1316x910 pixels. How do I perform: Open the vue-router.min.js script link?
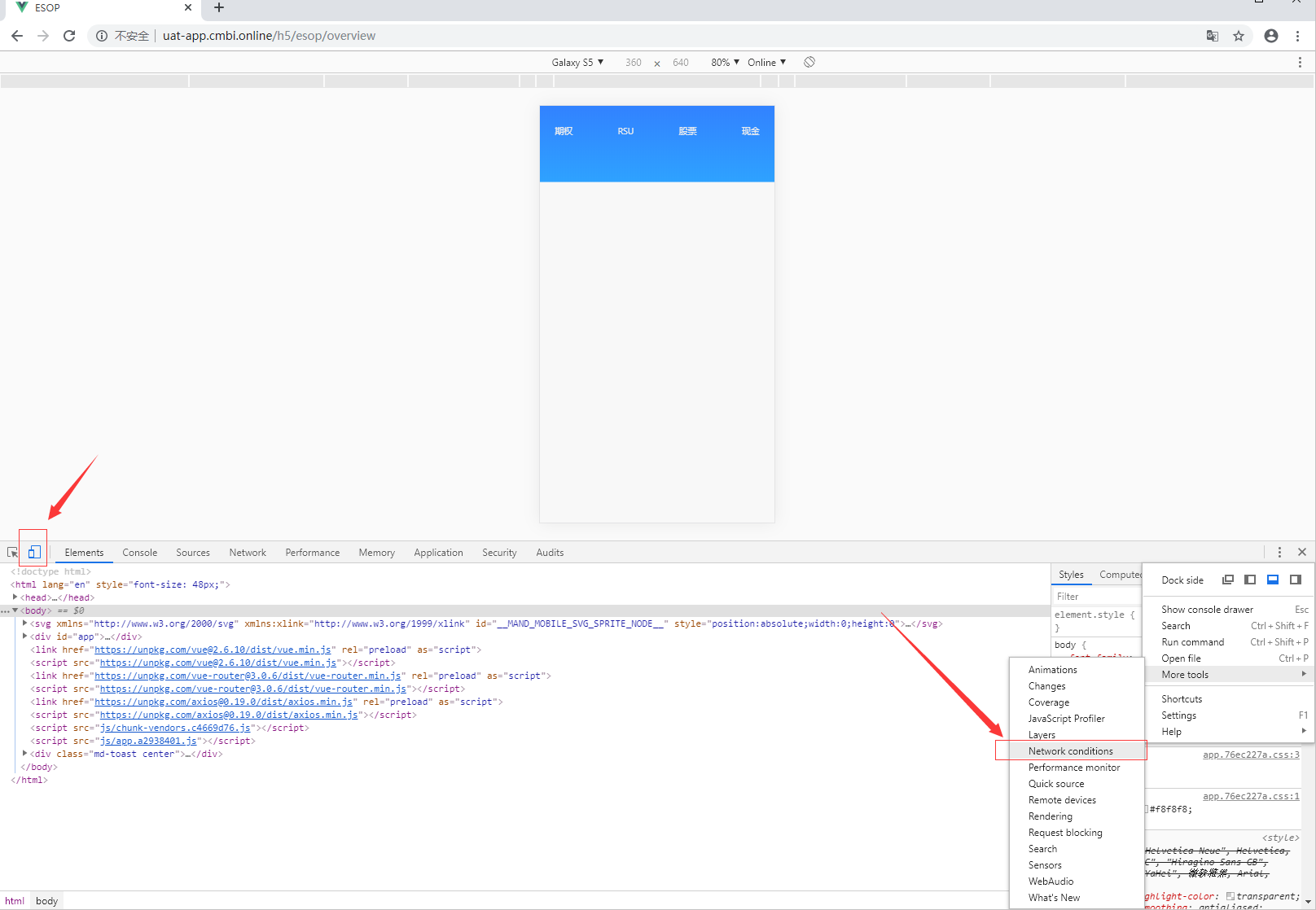[x=252, y=689]
